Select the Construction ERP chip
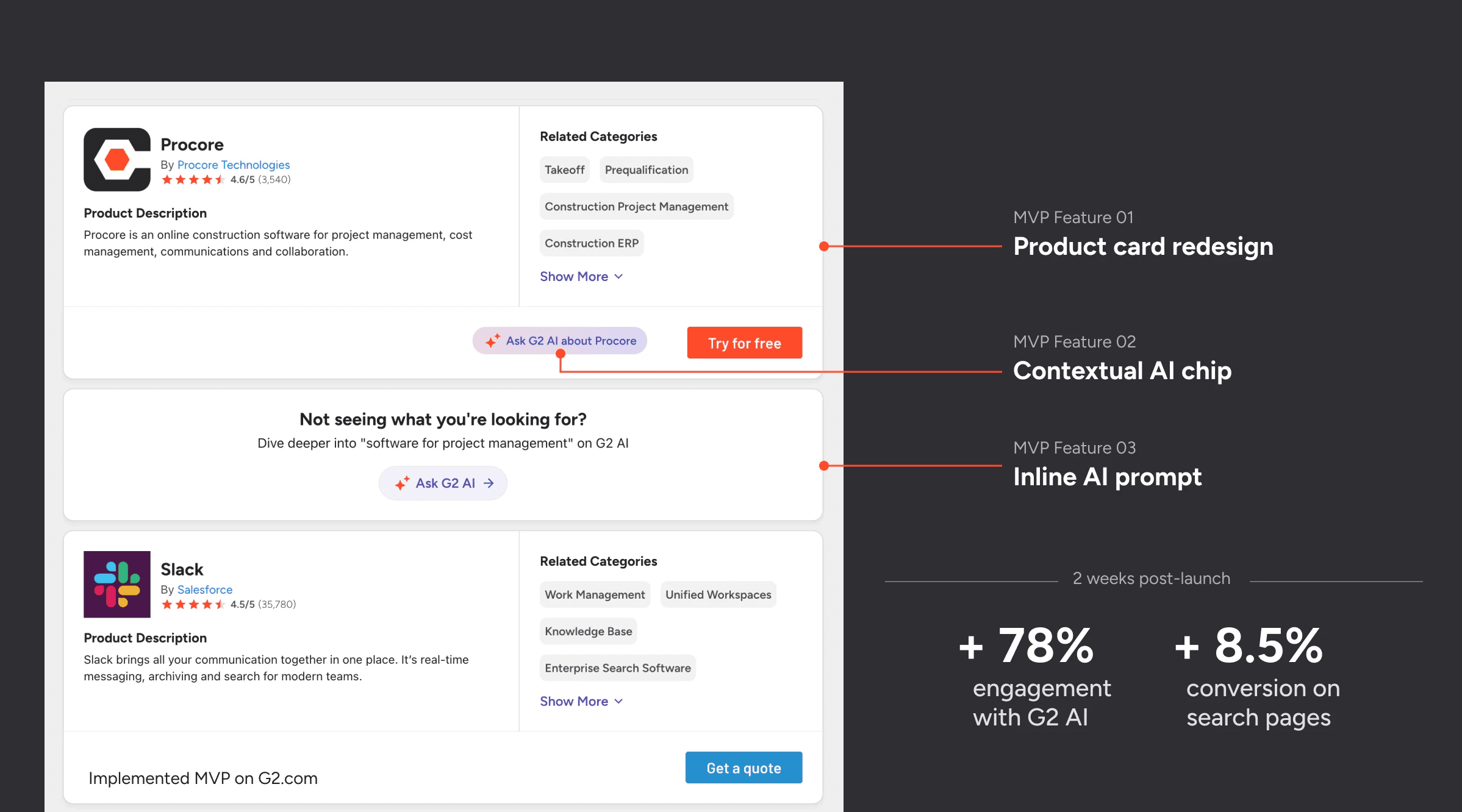Screen dimensions: 1462x812 pyautogui.click(x=591, y=243)
